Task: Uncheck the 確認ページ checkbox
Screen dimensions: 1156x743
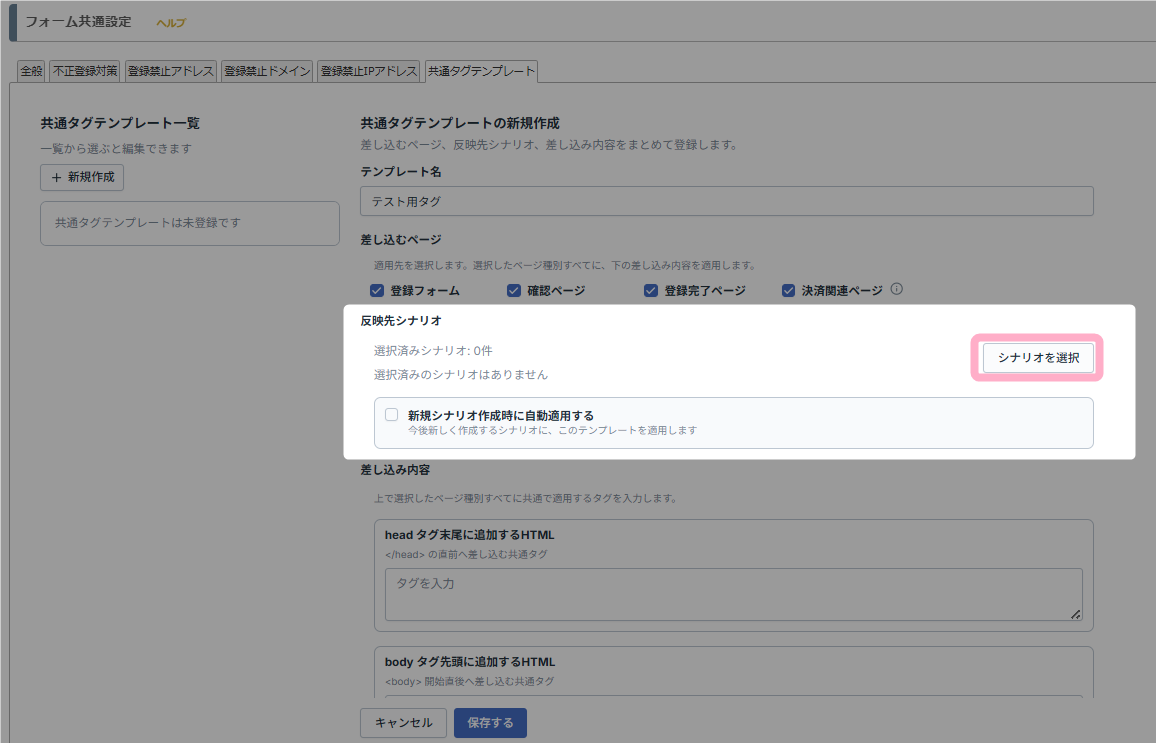Action: pos(514,290)
